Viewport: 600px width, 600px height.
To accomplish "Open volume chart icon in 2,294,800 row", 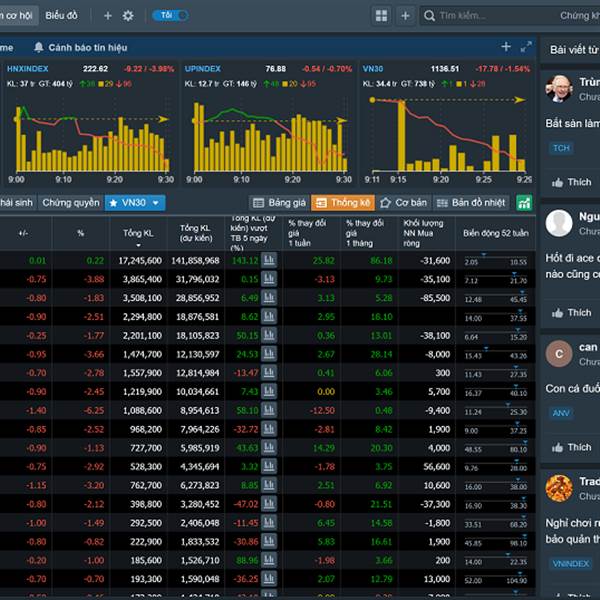I will [x=269, y=316].
